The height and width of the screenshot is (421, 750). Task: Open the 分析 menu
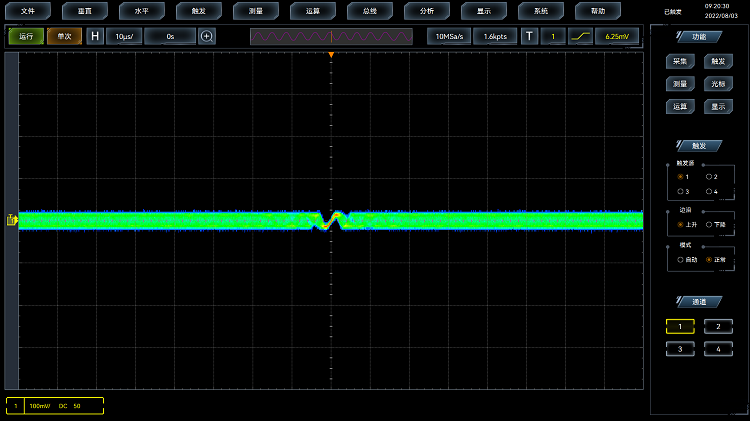(427, 11)
